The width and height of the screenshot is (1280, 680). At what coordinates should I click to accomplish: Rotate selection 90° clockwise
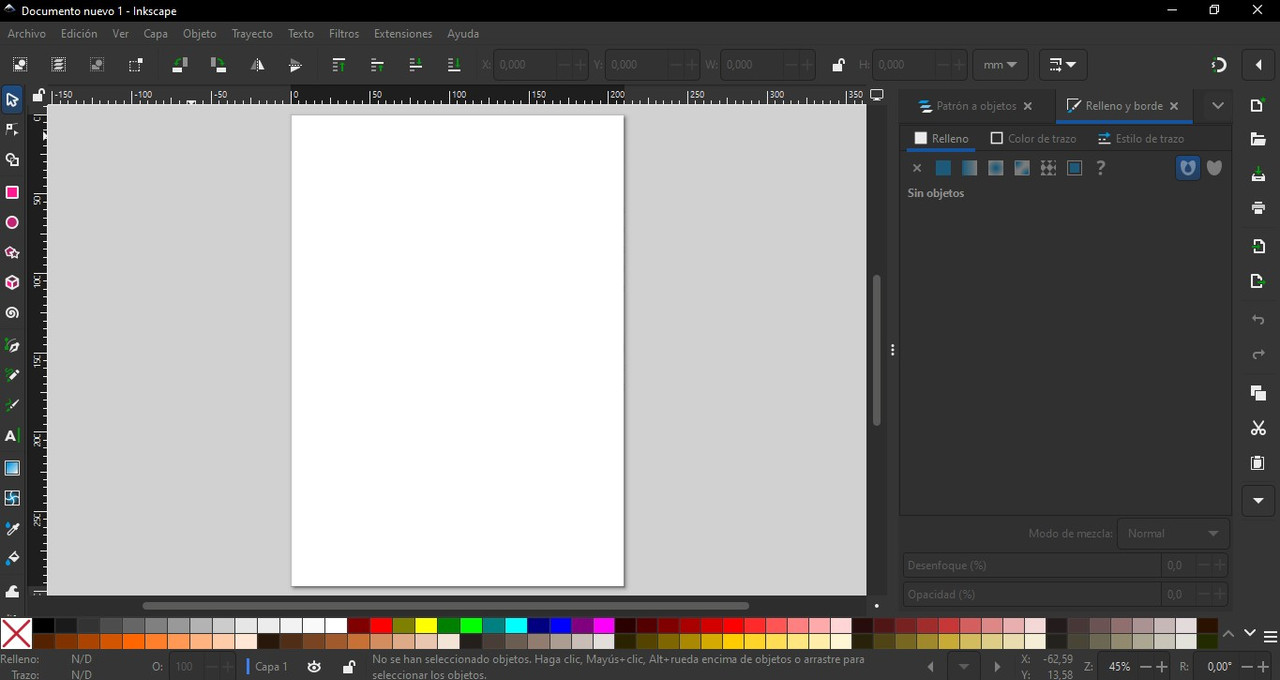[x=218, y=65]
